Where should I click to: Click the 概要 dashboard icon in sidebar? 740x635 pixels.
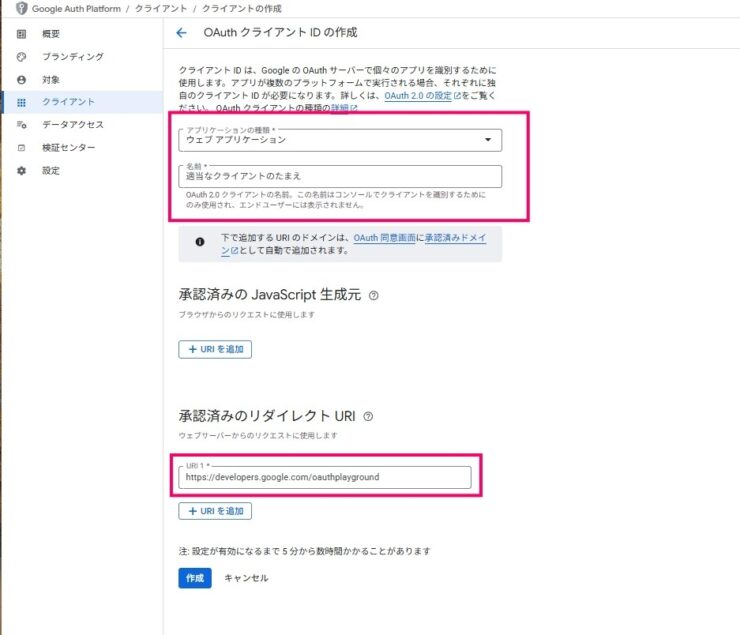tap(21, 34)
